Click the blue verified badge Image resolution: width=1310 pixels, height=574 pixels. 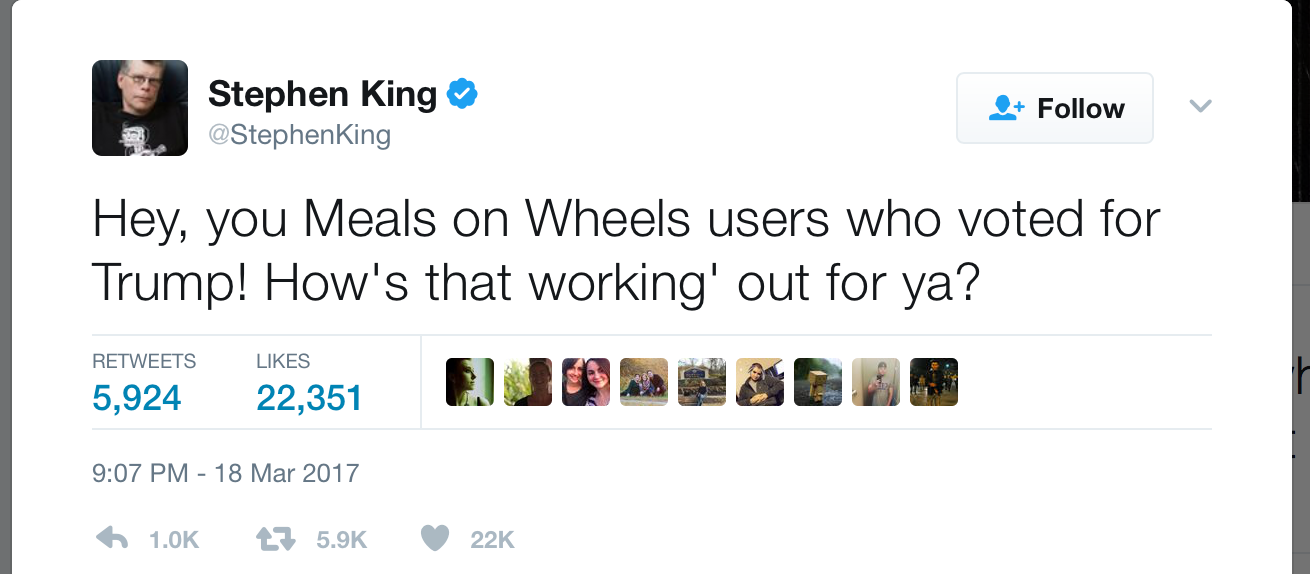point(461,94)
